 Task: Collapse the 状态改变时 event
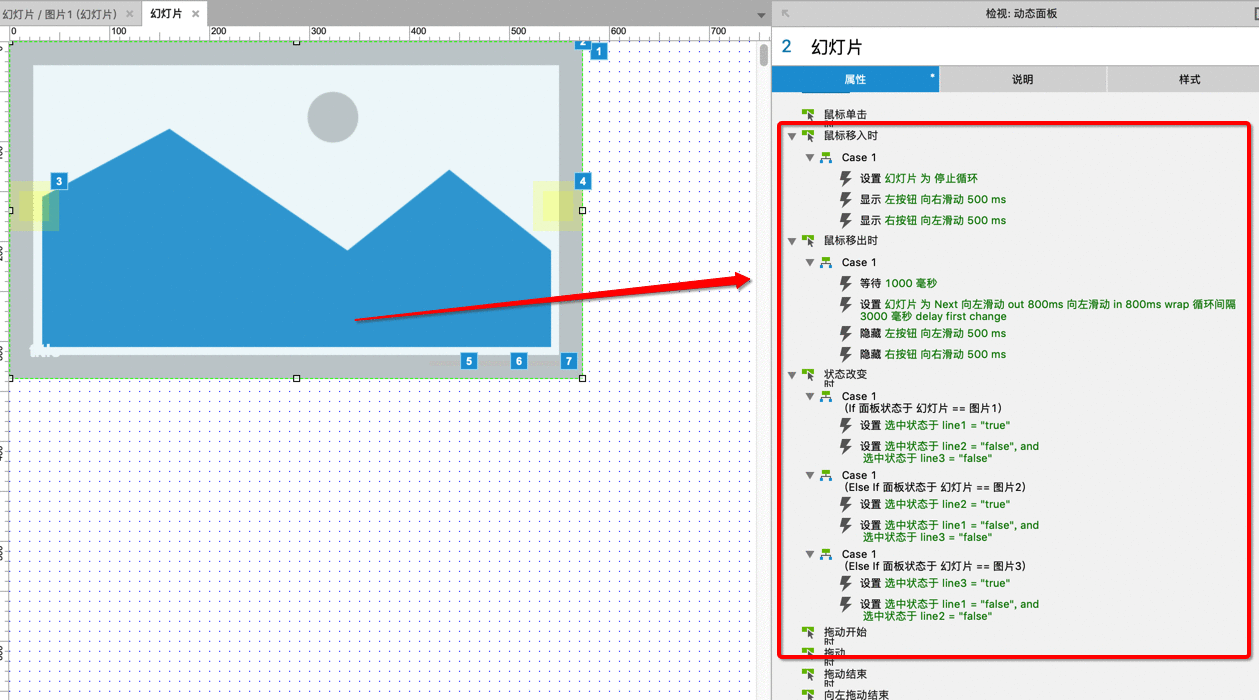pyautogui.click(x=792, y=375)
